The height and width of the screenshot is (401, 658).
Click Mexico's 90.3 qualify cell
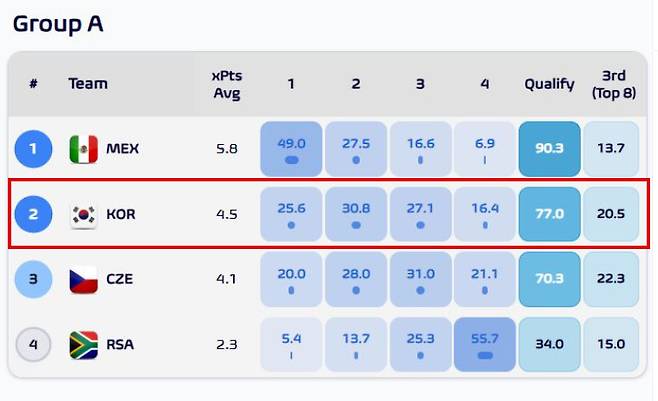pyautogui.click(x=549, y=149)
